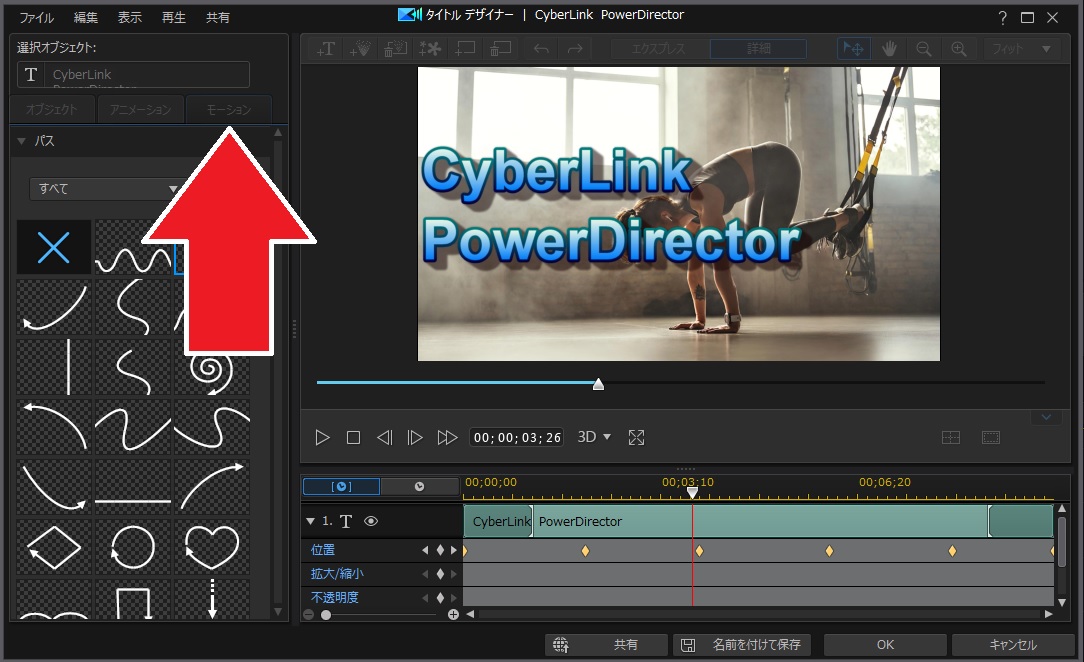Zoom out the keyframe timeline with minus
This screenshot has height=662, width=1084.
[x=308, y=614]
